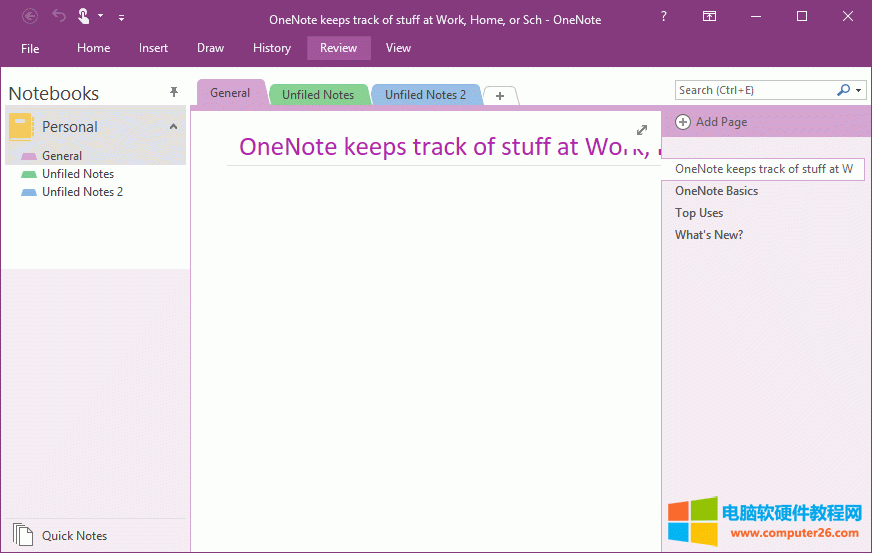Close the OneNote window
This screenshot has height=553, width=872.
(848, 16)
